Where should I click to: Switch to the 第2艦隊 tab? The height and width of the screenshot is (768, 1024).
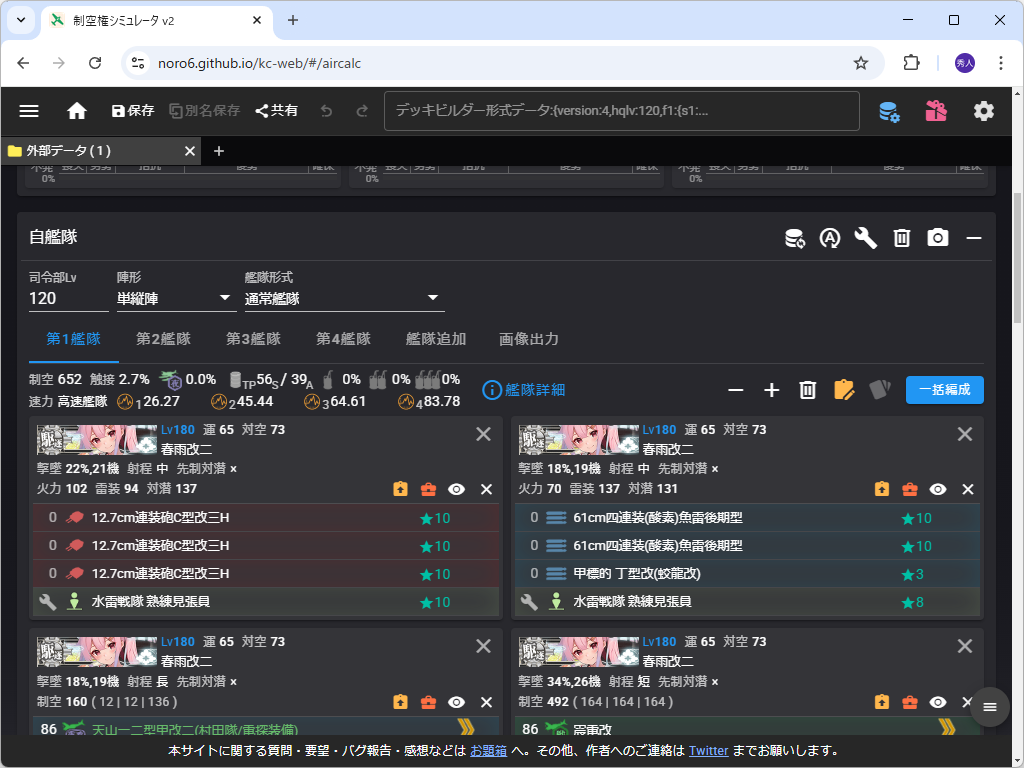[x=163, y=339]
